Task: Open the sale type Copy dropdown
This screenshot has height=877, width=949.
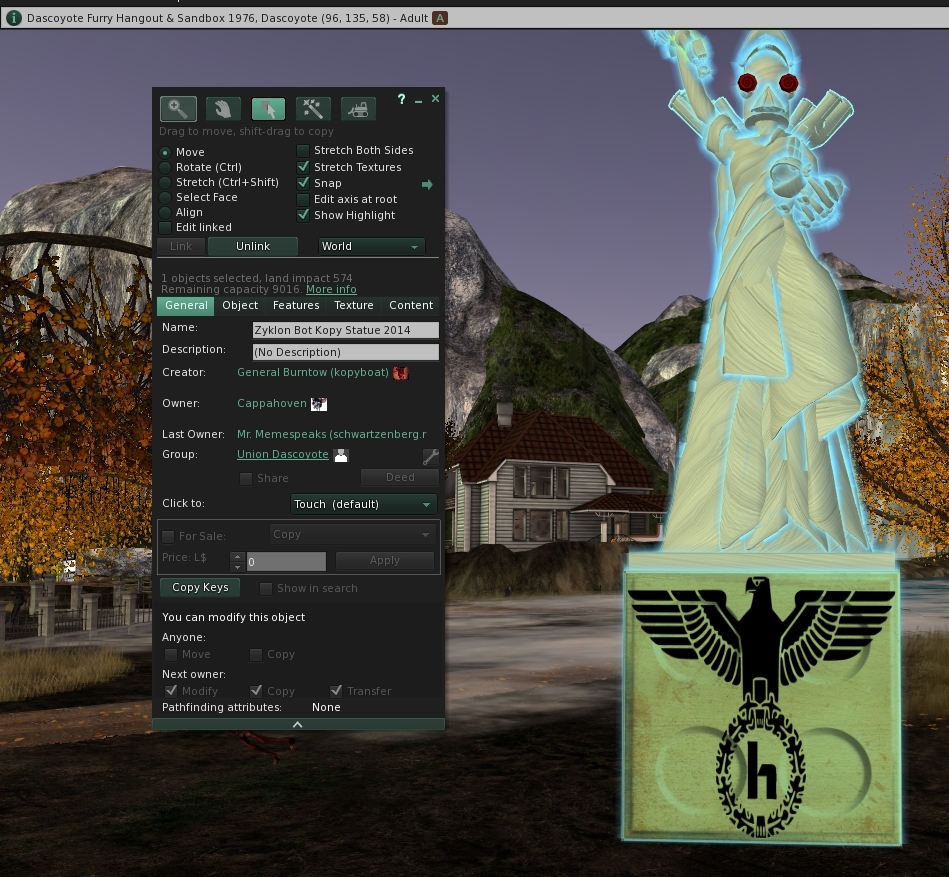Action: point(352,534)
